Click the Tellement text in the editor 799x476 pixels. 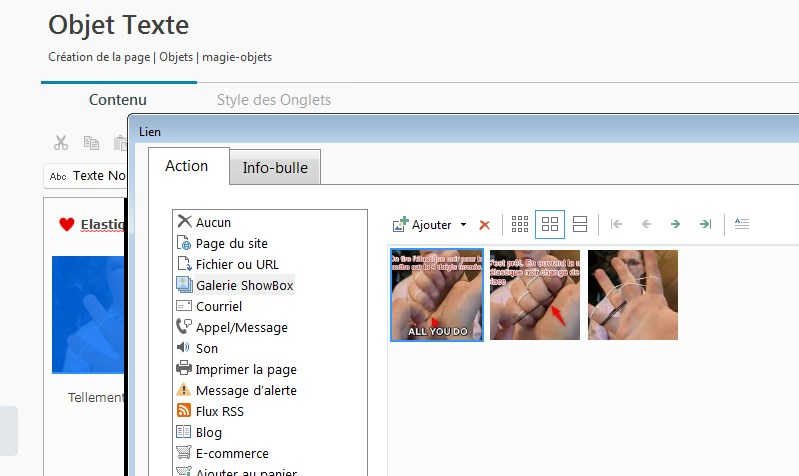96,398
